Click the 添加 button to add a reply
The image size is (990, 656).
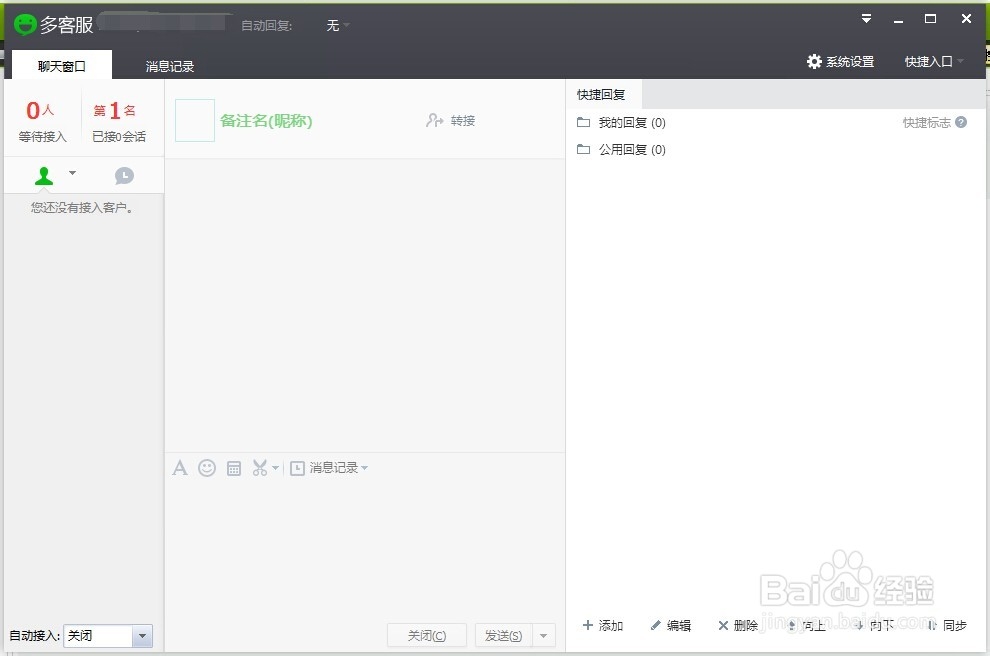(603, 625)
